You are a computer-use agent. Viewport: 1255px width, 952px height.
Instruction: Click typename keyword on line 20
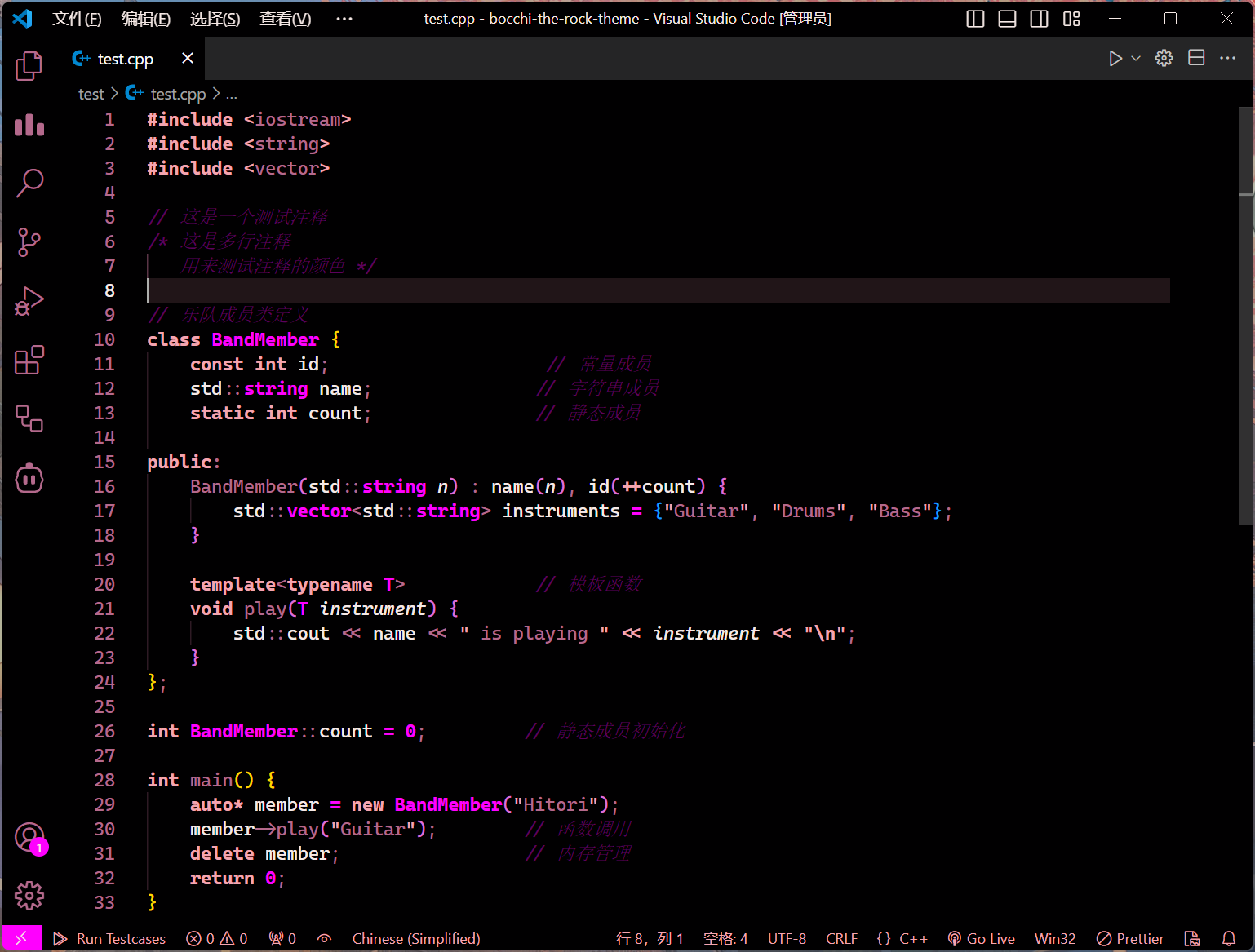[x=330, y=584]
